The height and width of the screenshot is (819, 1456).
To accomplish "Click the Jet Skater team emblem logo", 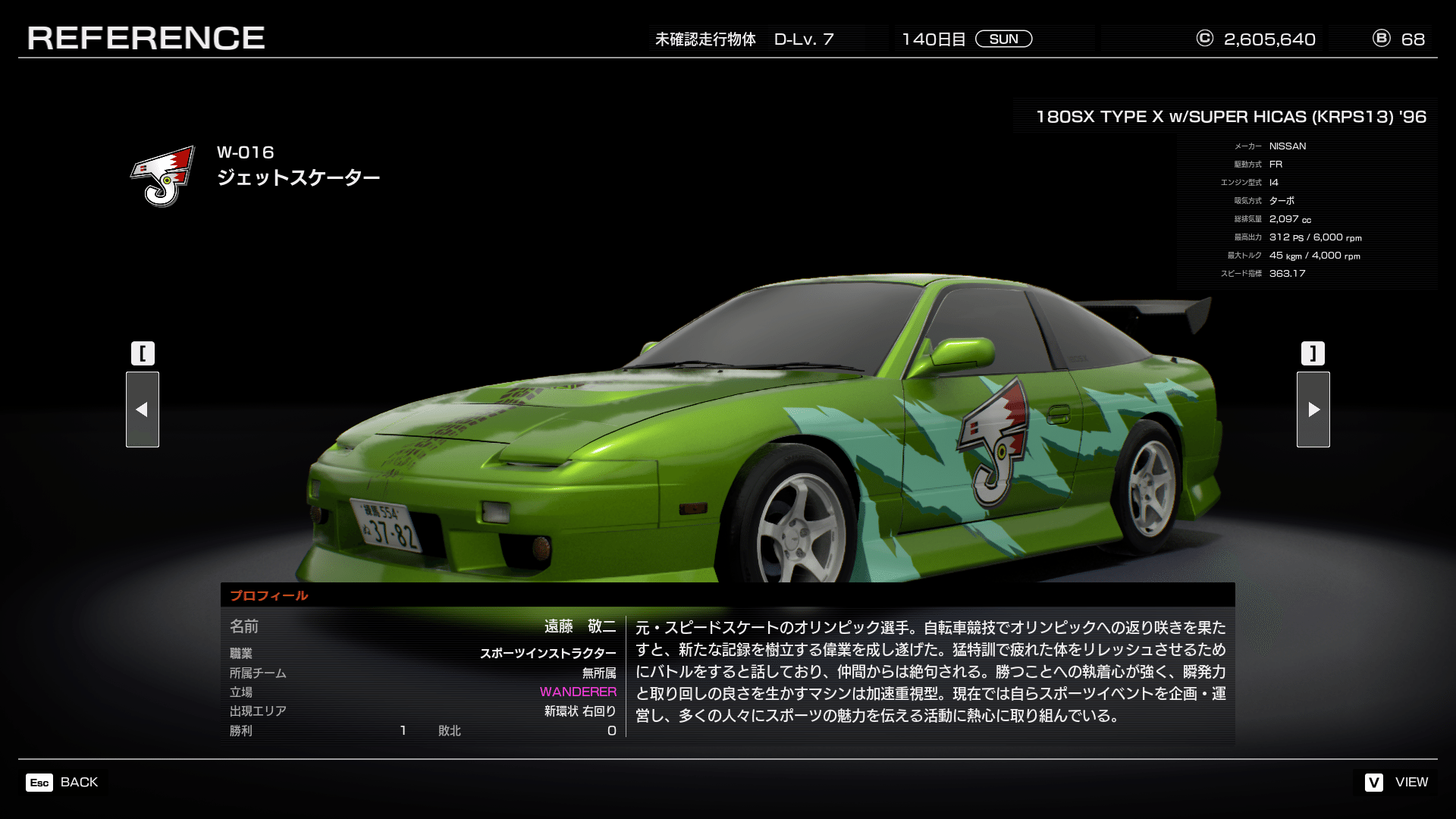I will [x=162, y=176].
